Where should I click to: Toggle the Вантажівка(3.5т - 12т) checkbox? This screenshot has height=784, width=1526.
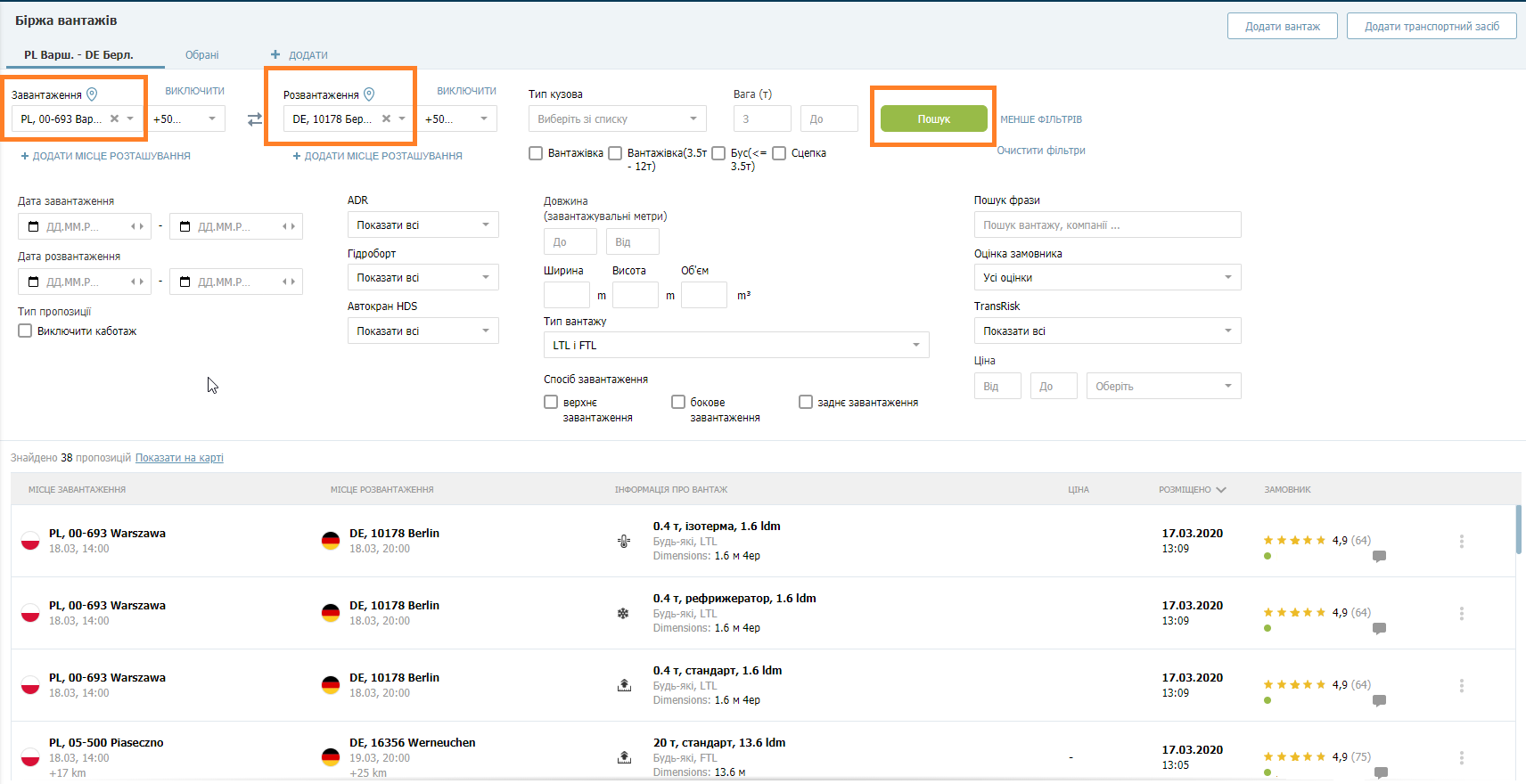coord(615,153)
